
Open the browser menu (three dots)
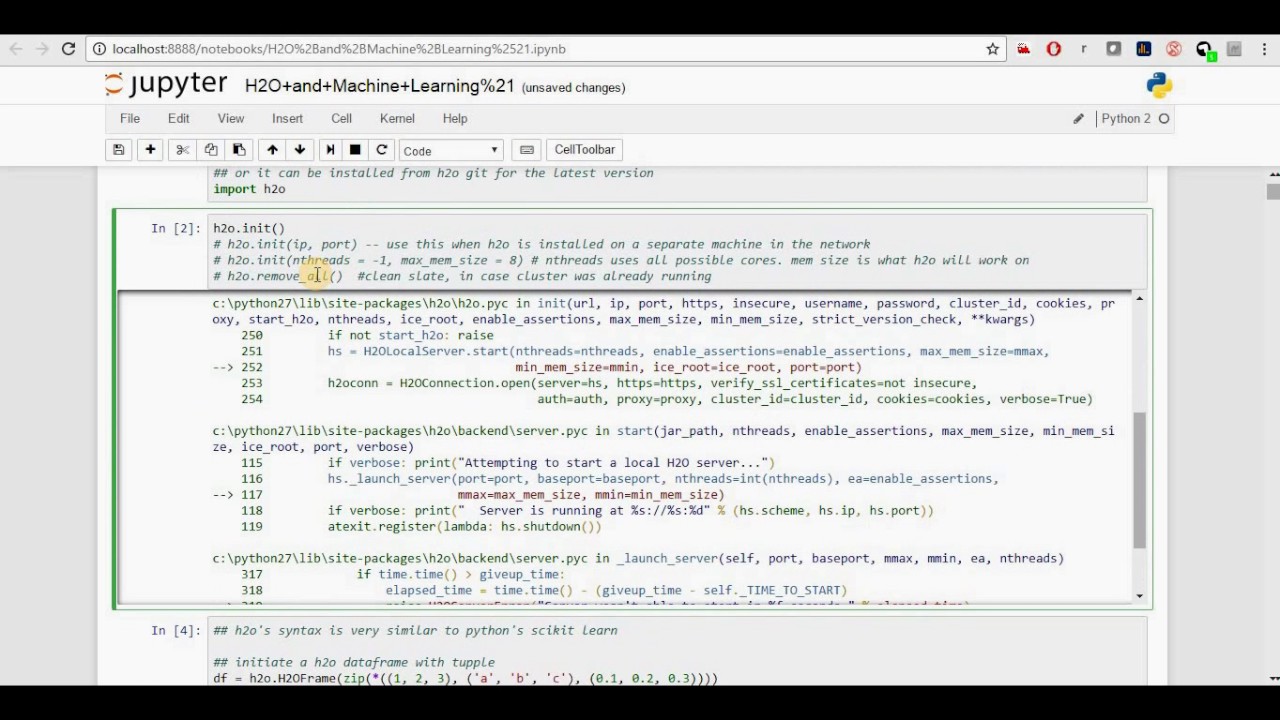[x=1263, y=48]
